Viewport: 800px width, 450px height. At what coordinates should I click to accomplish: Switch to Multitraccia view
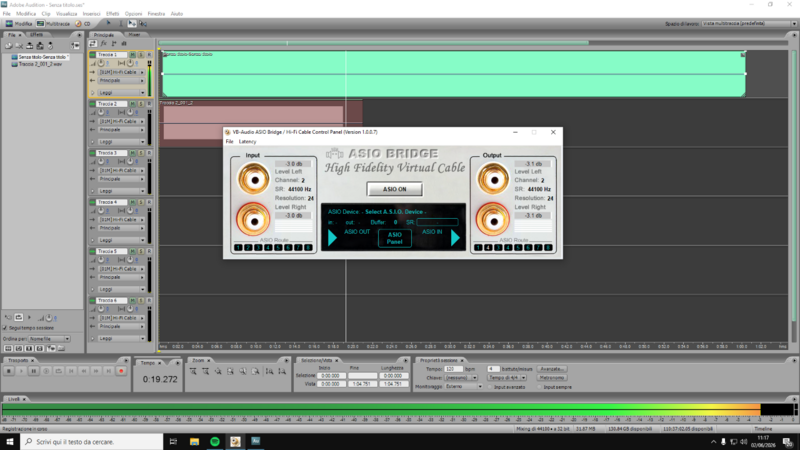pos(53,23)
